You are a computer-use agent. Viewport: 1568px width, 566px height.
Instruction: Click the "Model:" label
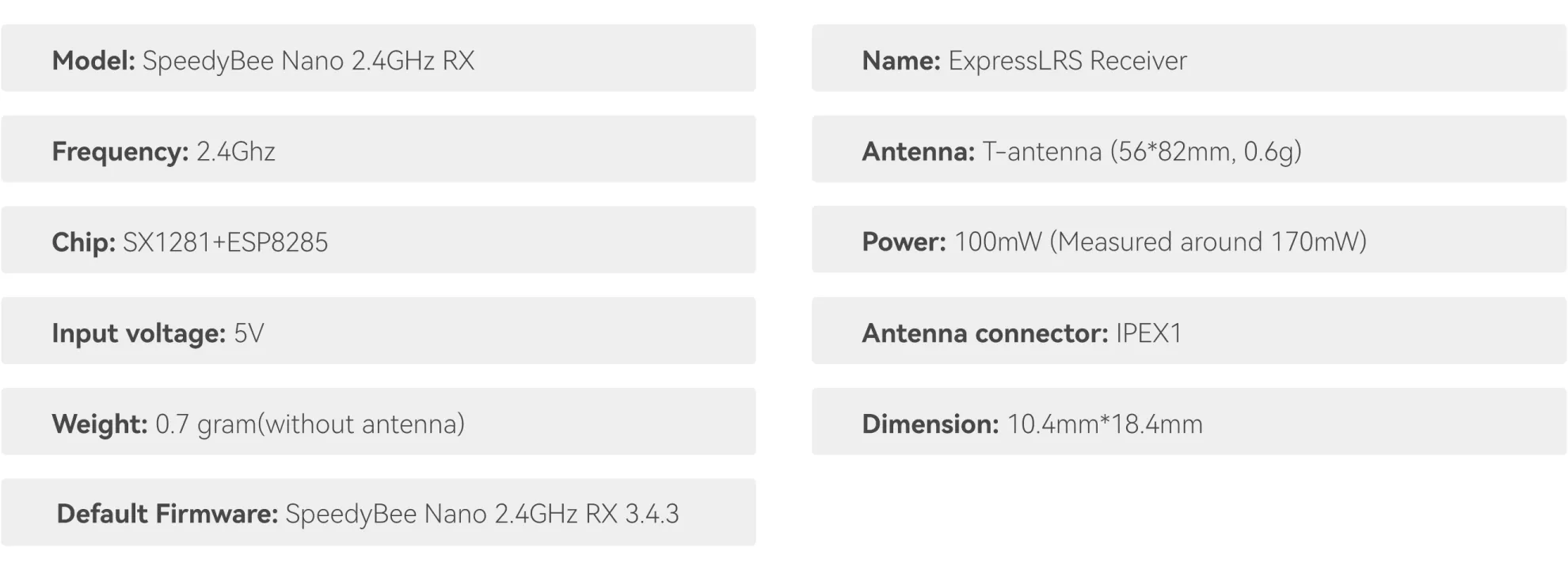click(93, 61)
